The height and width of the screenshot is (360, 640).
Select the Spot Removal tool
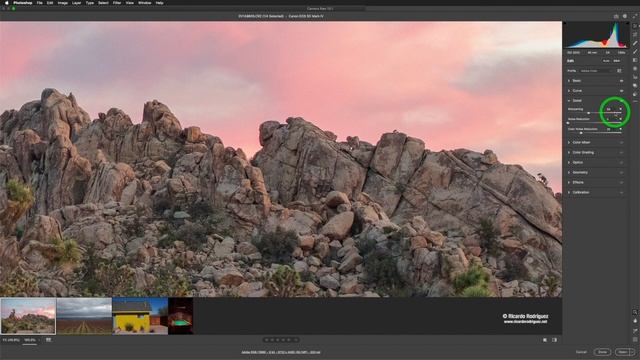pos(635,43)
